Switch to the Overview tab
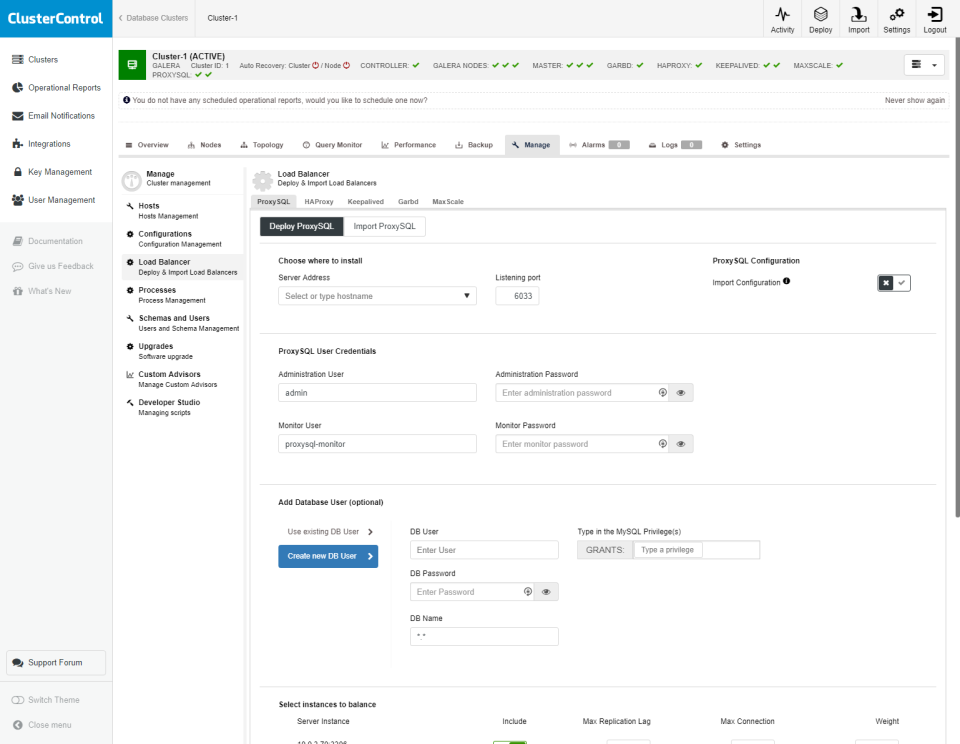Screen dimensions: 960x744 [147, 145]
